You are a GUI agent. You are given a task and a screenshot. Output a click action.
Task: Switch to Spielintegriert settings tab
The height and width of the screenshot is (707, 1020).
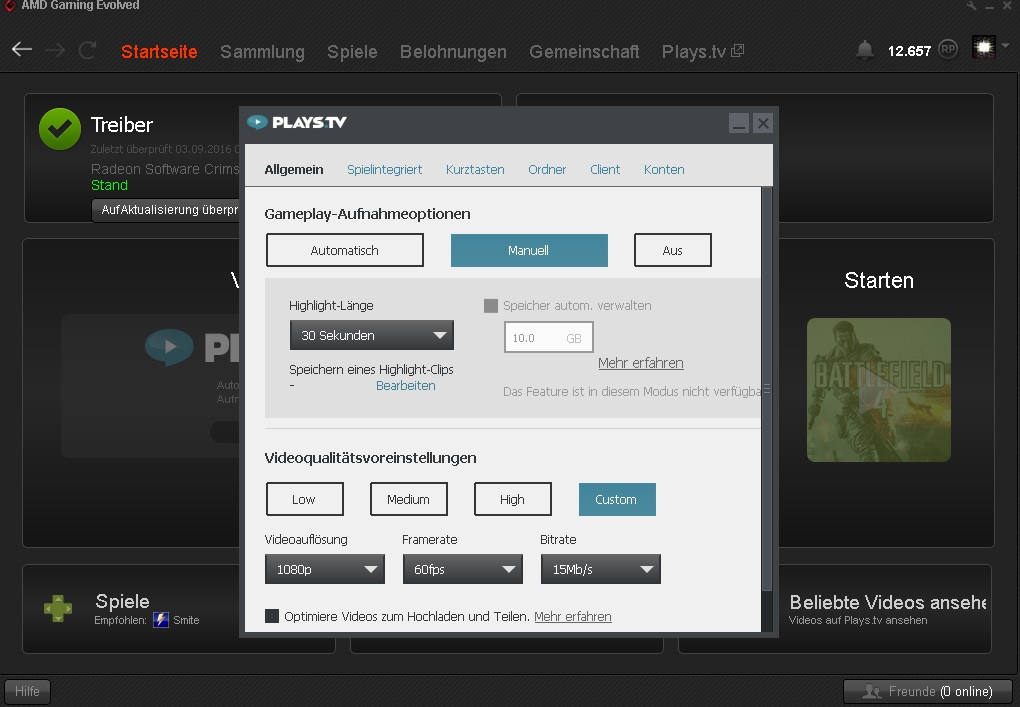(x=384, y=170)
